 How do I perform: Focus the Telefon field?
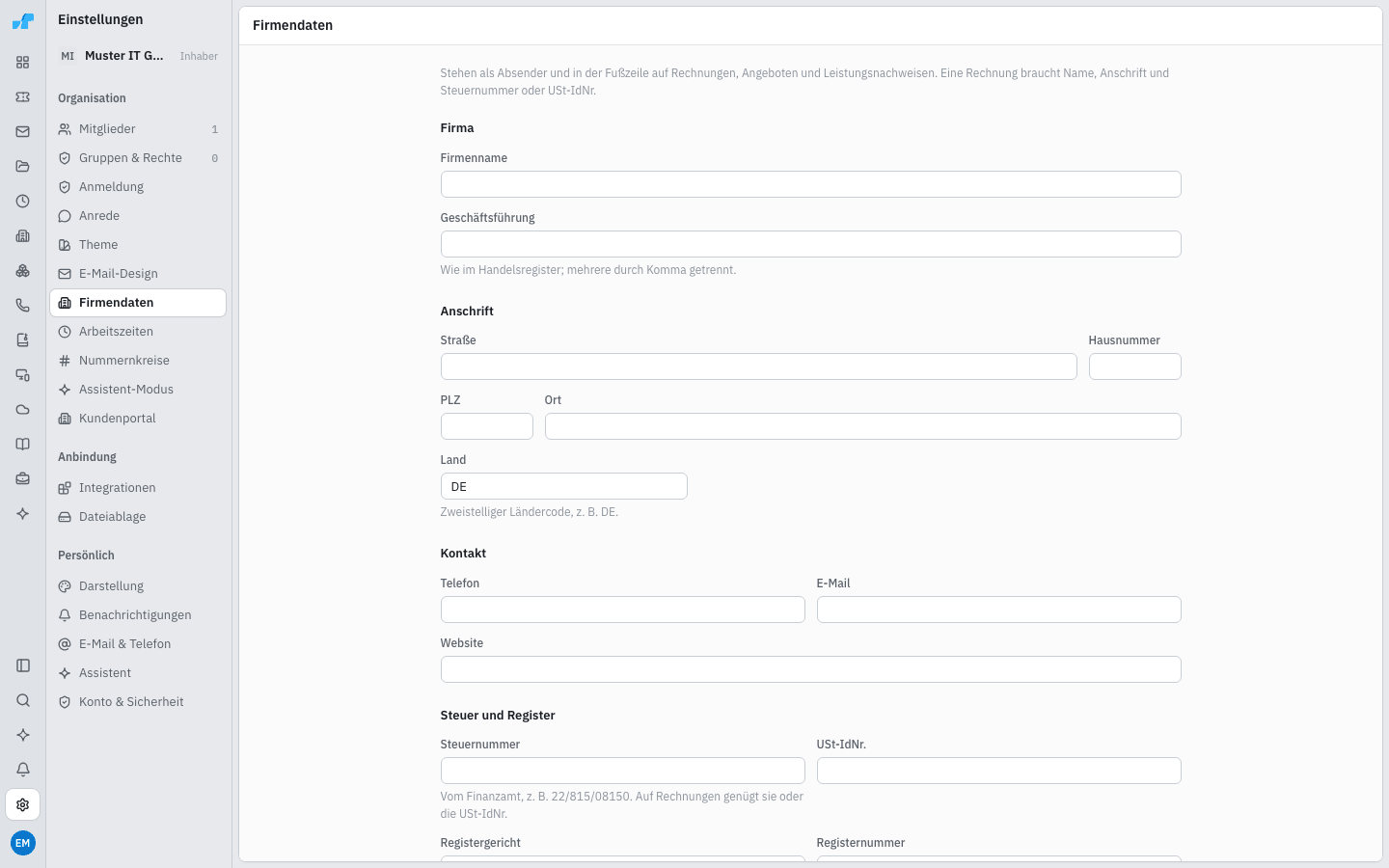point(622,610)
